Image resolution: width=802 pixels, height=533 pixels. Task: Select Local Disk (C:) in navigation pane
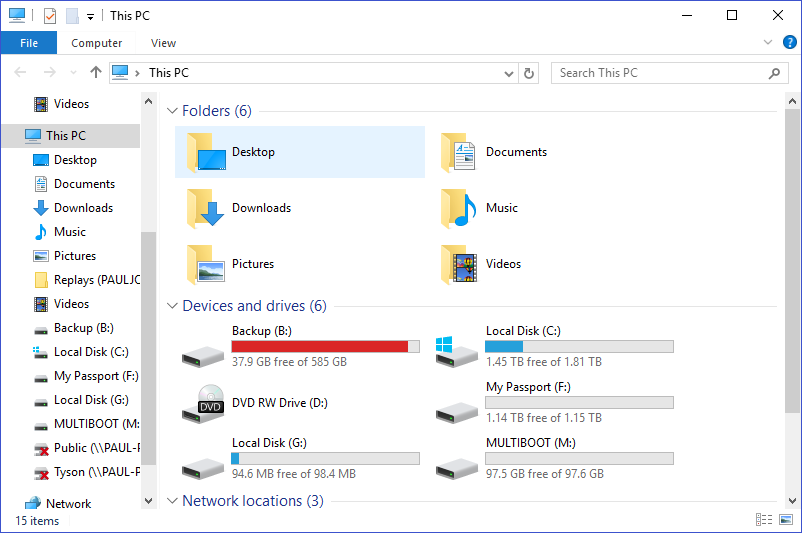[91, 352]
